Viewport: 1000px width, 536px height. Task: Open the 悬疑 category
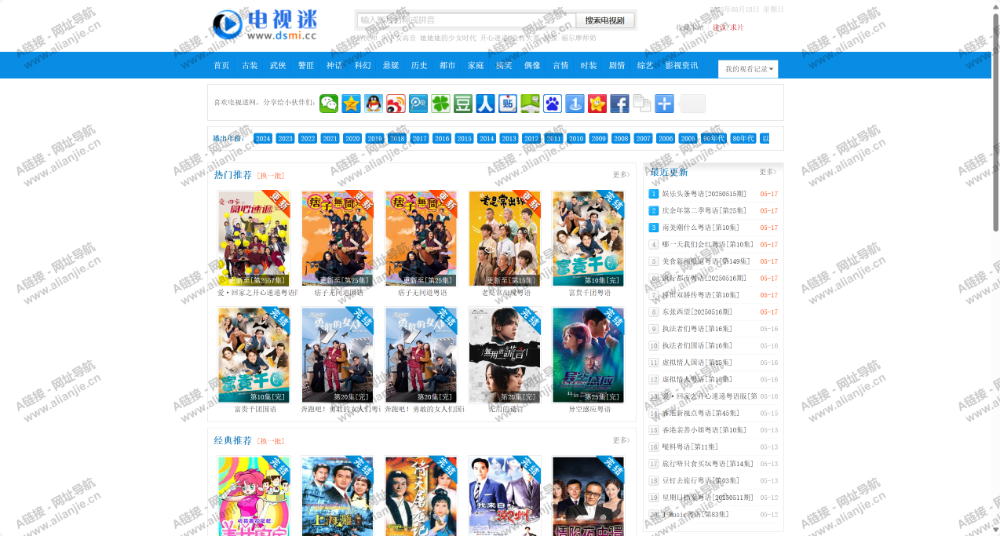tap(391, 65)
